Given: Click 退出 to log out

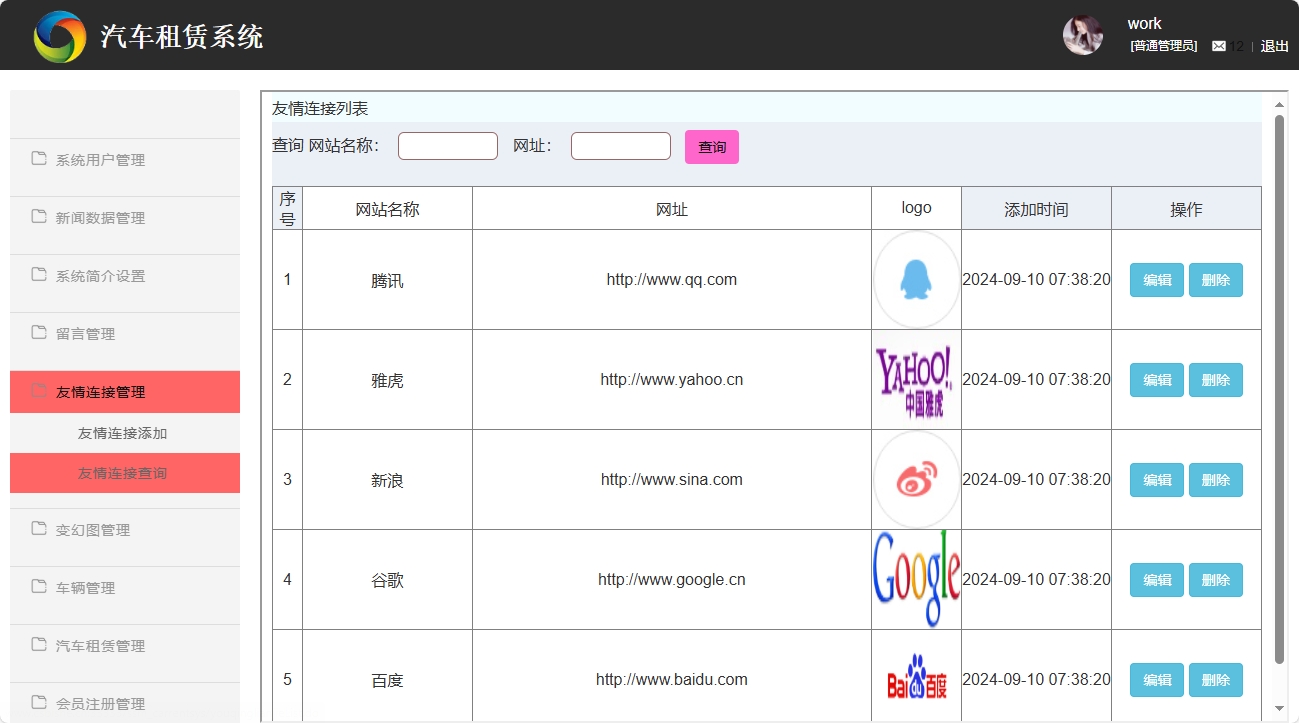Looking at the screenshot, I should (1273, 46).
